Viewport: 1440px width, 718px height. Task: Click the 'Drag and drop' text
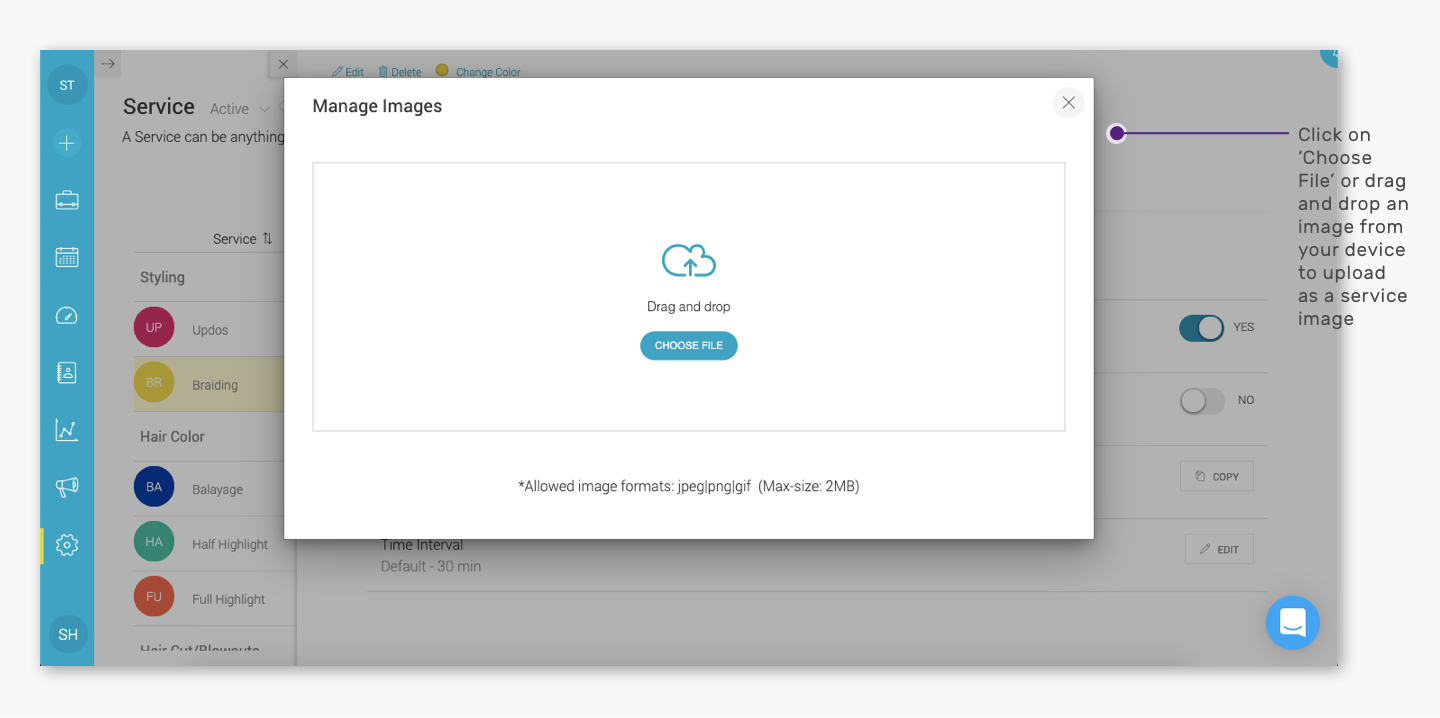coord(689,307)
